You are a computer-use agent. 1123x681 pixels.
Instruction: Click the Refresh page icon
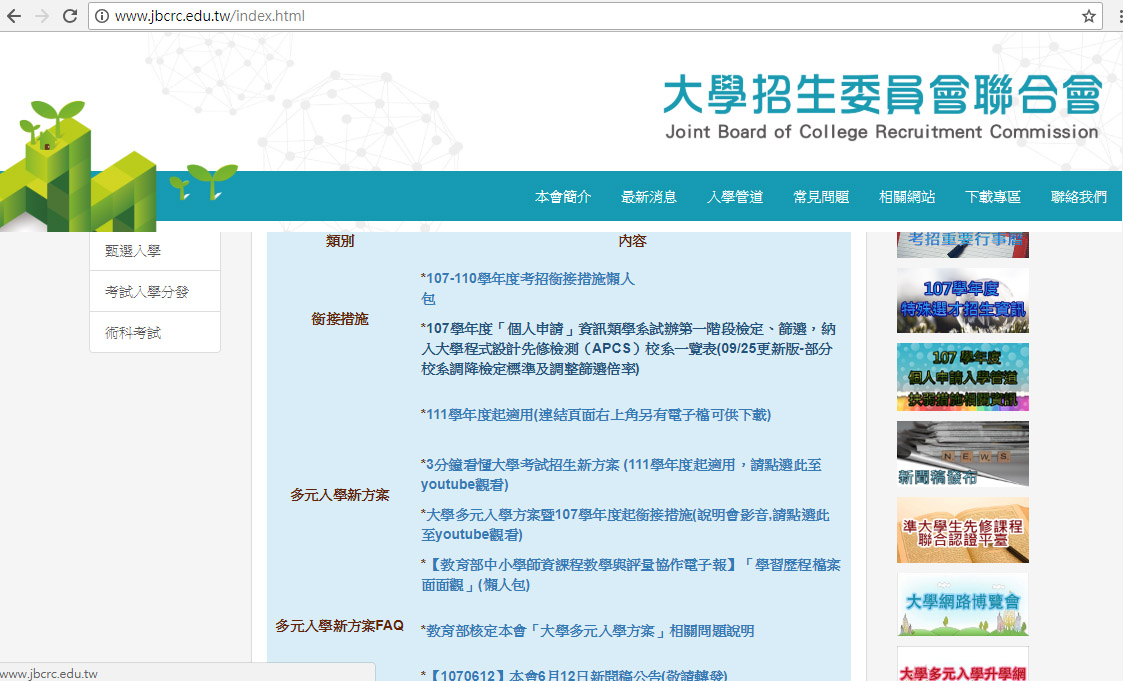tap(68, 16)
